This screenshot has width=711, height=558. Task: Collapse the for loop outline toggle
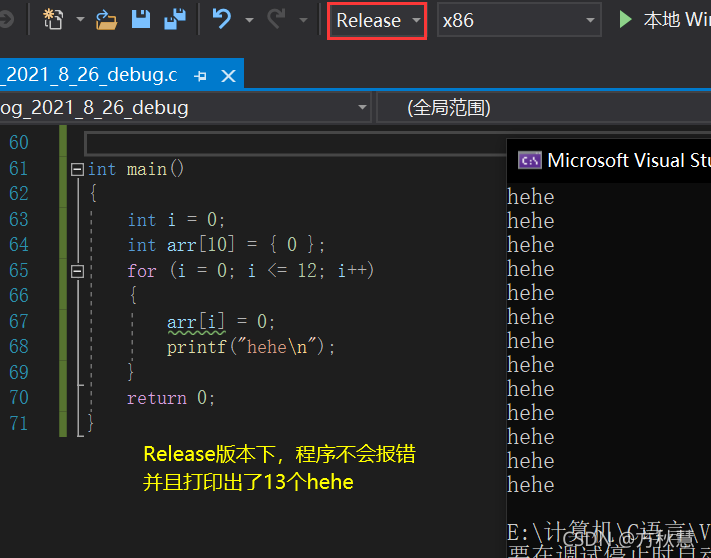tap(78, 271)
